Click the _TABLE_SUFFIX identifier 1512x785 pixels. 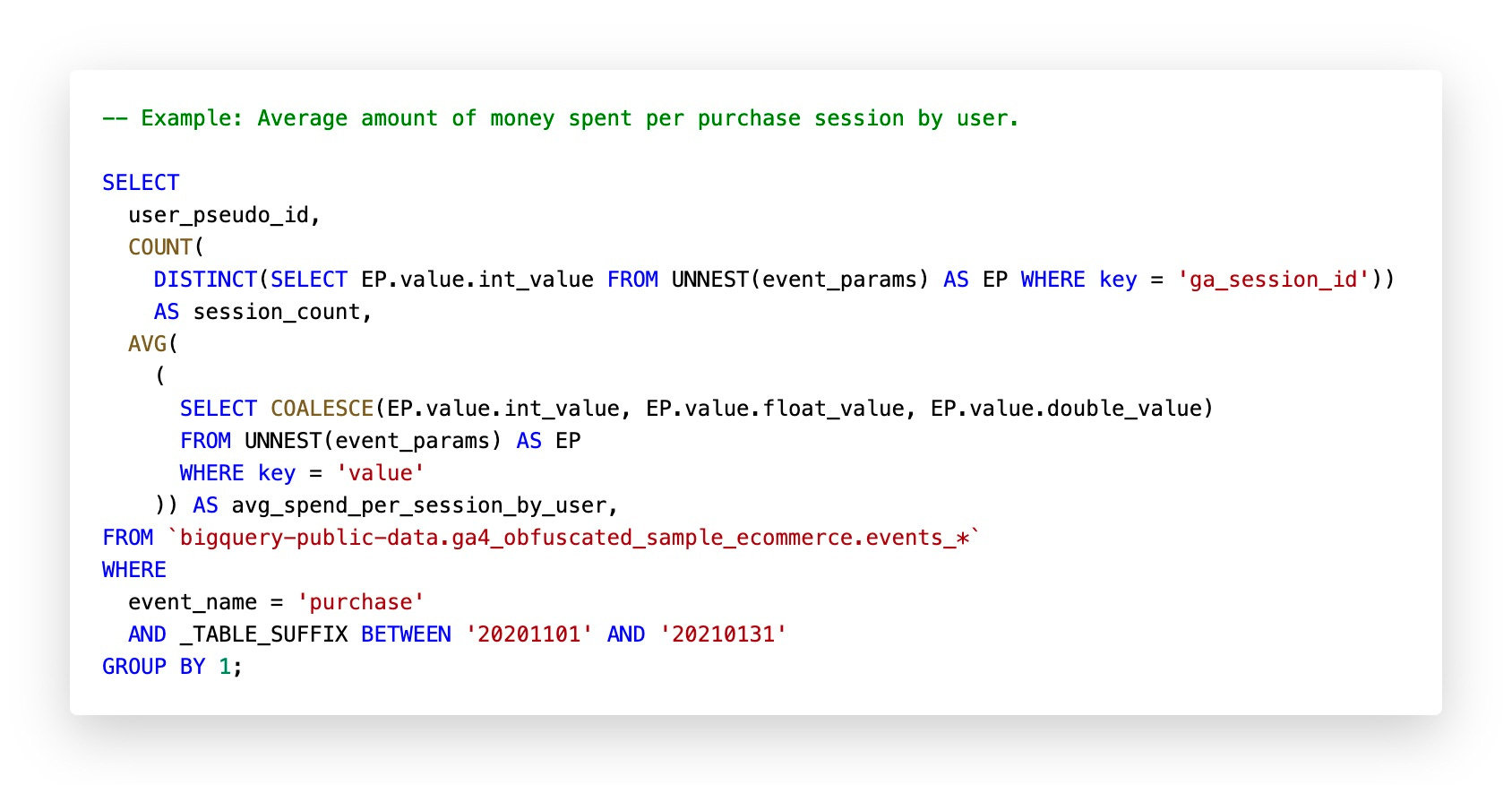pos(263,634)
